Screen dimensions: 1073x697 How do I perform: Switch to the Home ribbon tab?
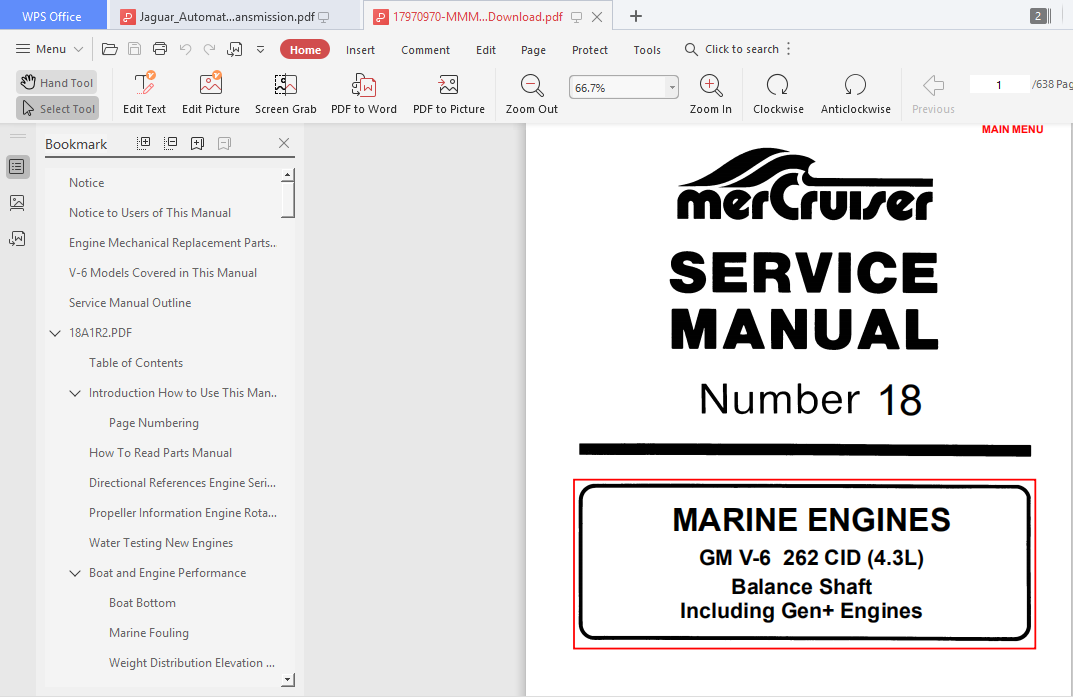[x=305, y=49]
